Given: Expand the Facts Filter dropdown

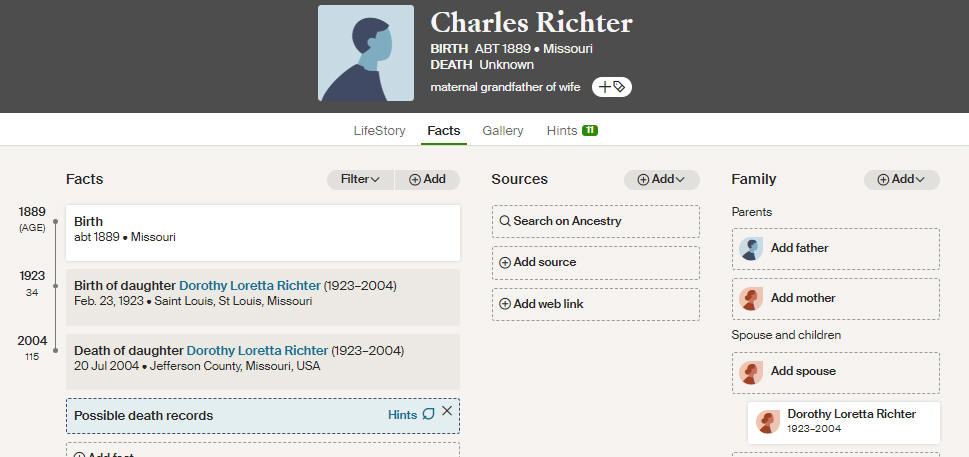Looking at the screenshot, I should click(x=360, y=180).
